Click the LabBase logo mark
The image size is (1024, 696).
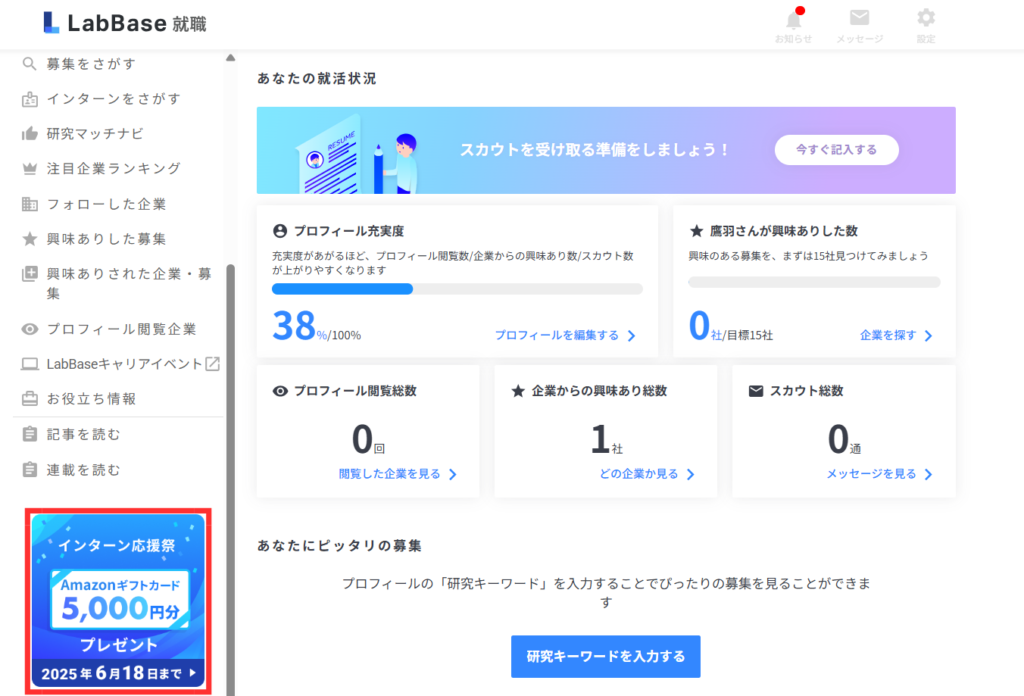click(x=51, y=22)
